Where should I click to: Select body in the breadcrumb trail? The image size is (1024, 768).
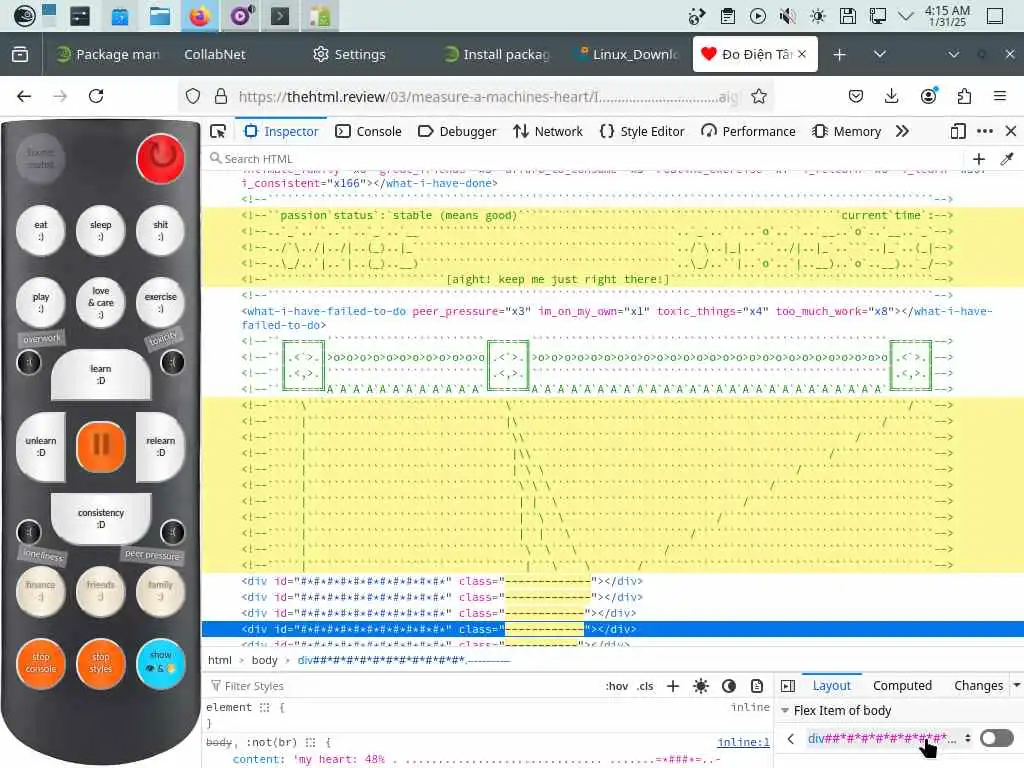[x=264, y=660]
